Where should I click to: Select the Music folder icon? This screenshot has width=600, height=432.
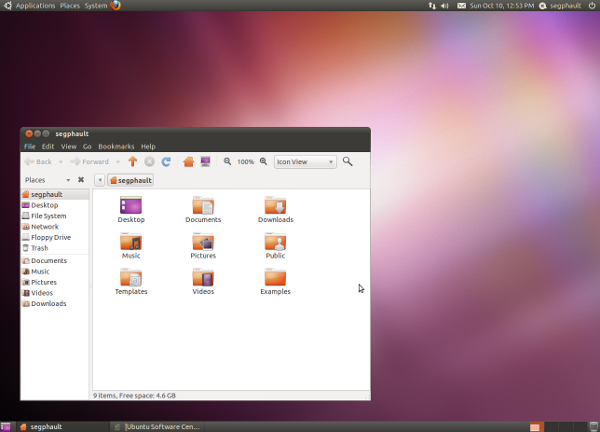(131, 241)
